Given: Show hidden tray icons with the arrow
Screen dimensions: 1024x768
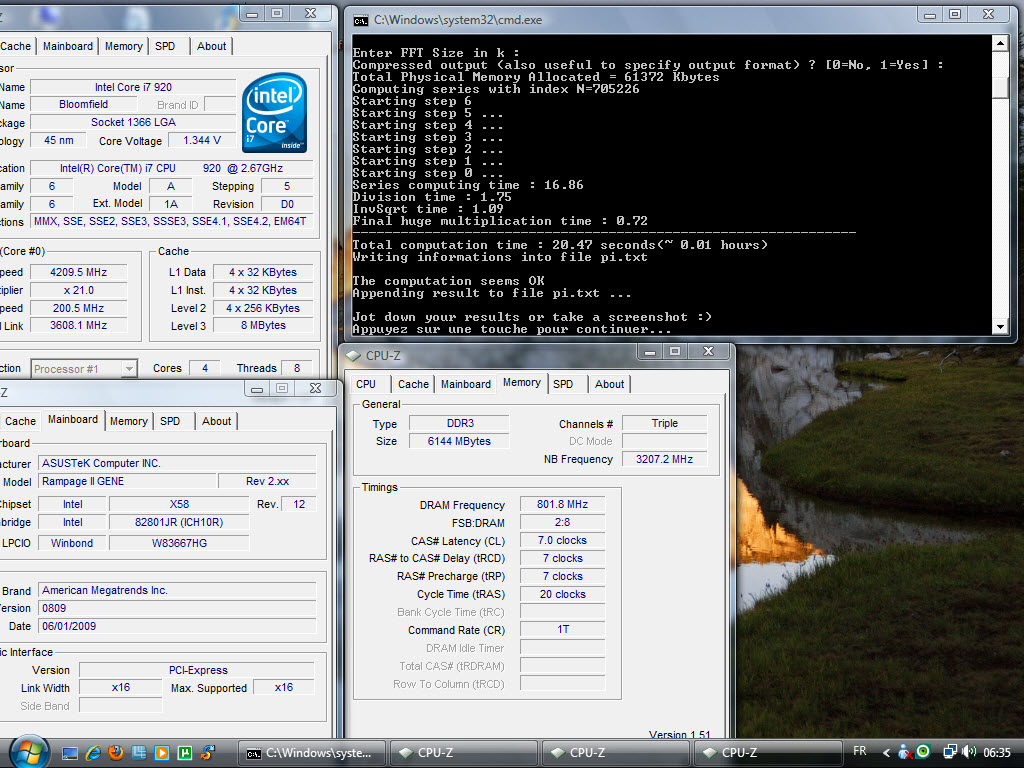Looking at the screenshot, I should pyautogui.click(x=886, y=753).
